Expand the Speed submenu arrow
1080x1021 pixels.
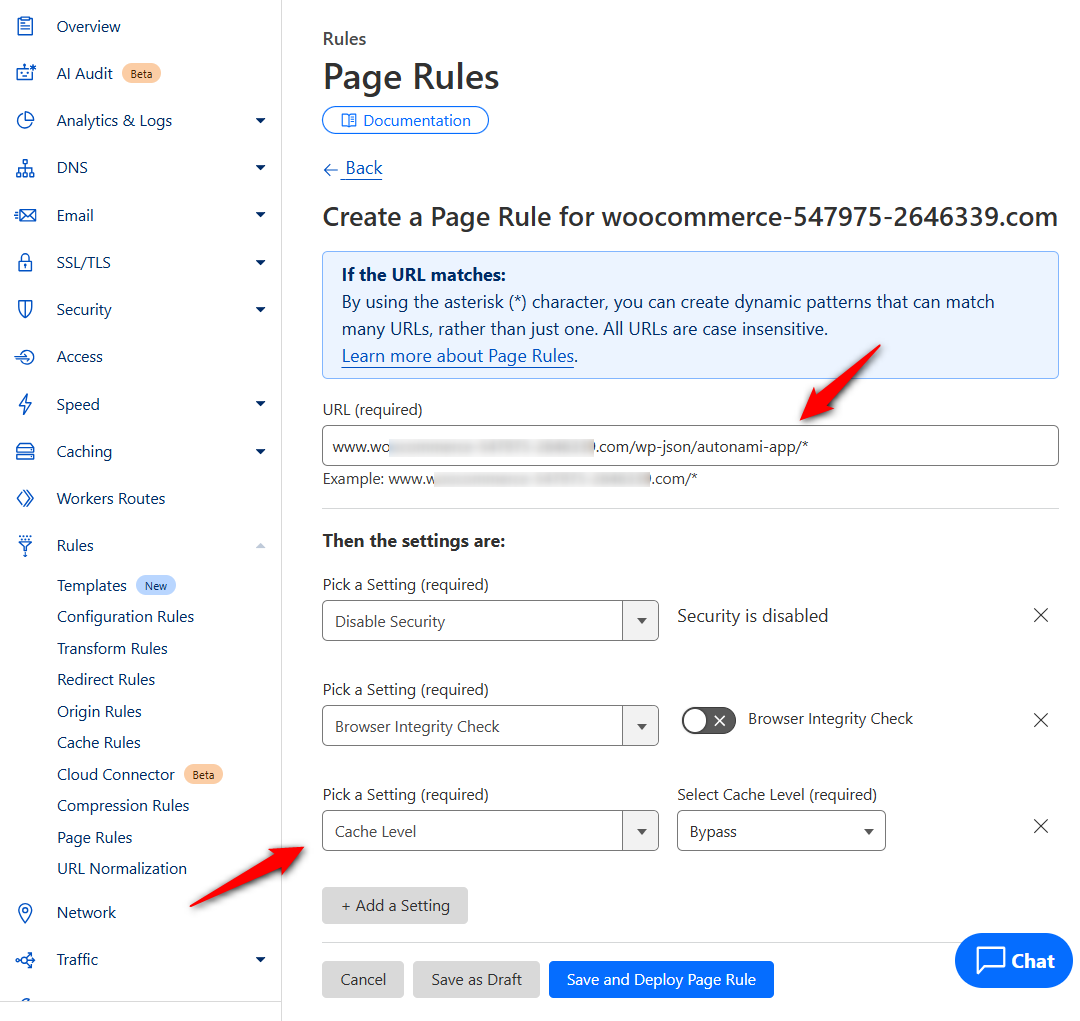coord(260,404)
